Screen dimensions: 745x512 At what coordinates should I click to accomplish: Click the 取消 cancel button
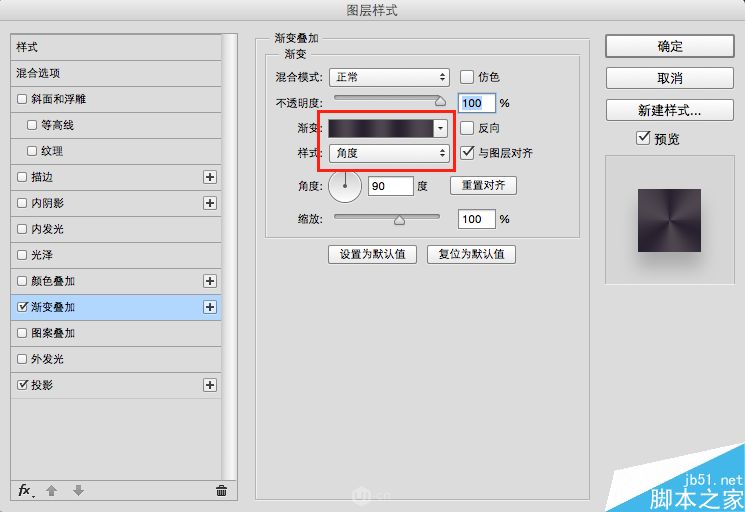670,78
